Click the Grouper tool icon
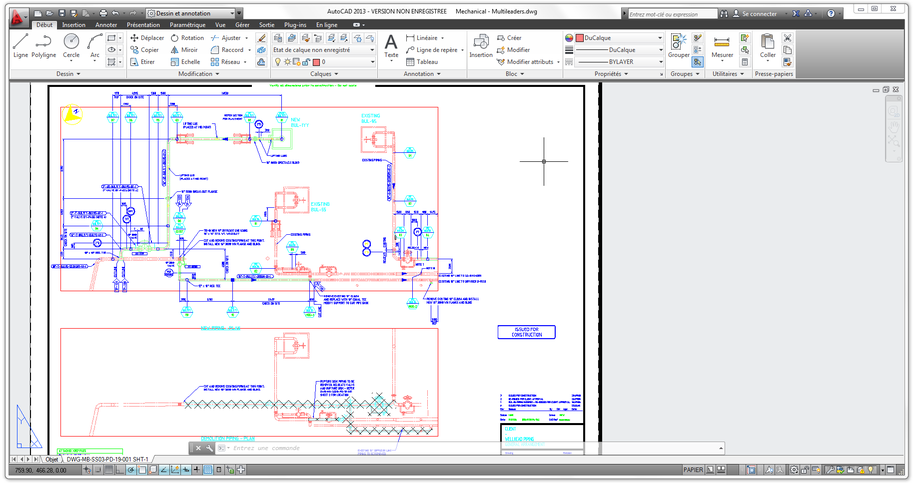Viewport: 914px width, 483px height. click(679, 43)
